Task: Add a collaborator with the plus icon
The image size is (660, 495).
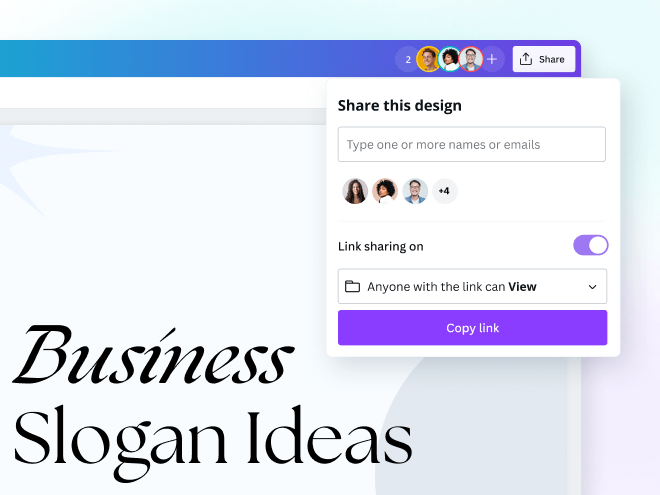Action: 492,59
